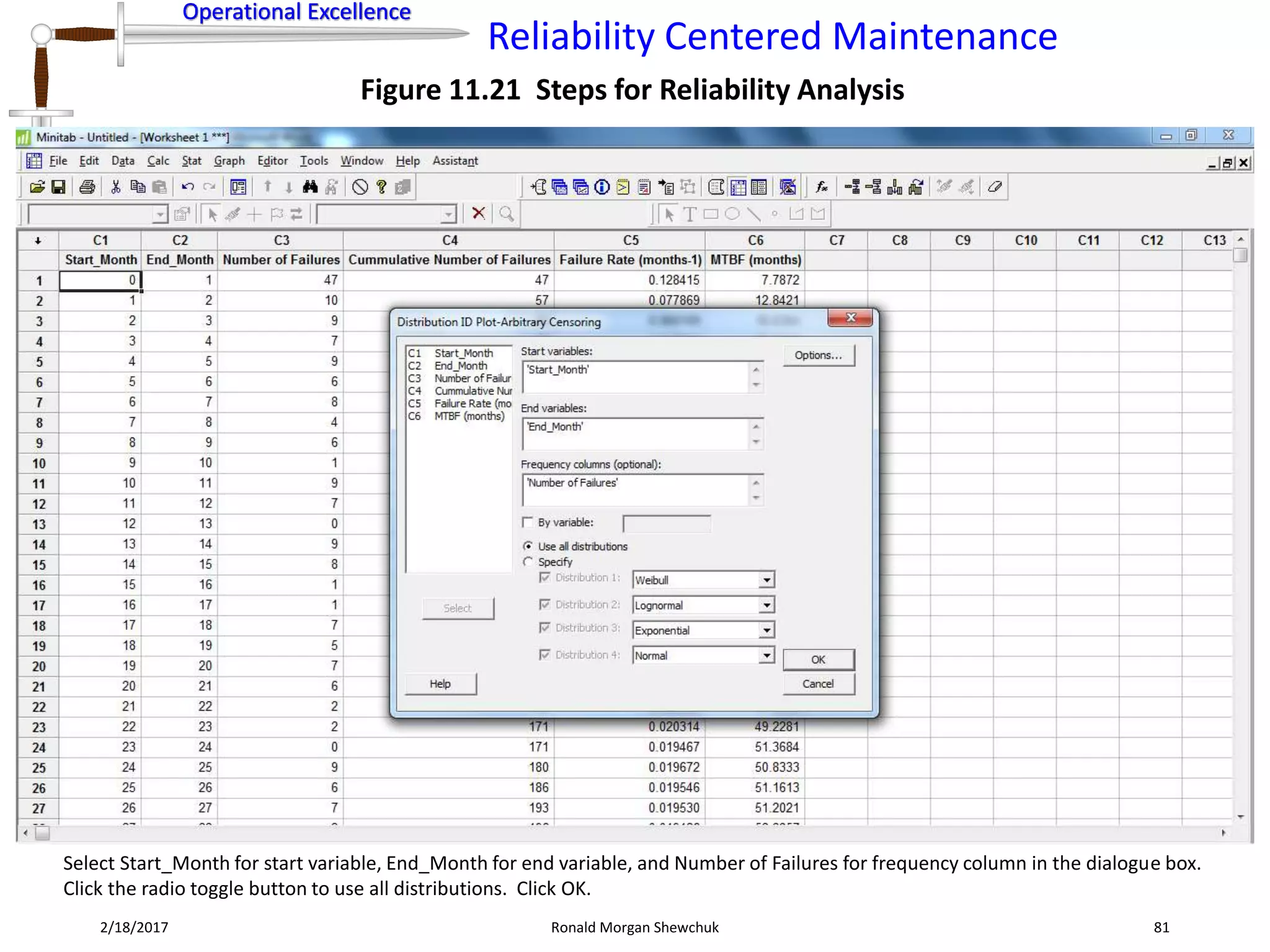The image size is (1270, 952).
Task: Open the Graph menu
Action: (229, 161)
